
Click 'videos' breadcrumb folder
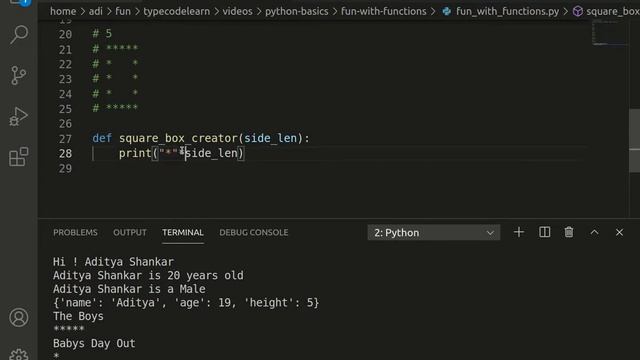[x=237, y=11]
